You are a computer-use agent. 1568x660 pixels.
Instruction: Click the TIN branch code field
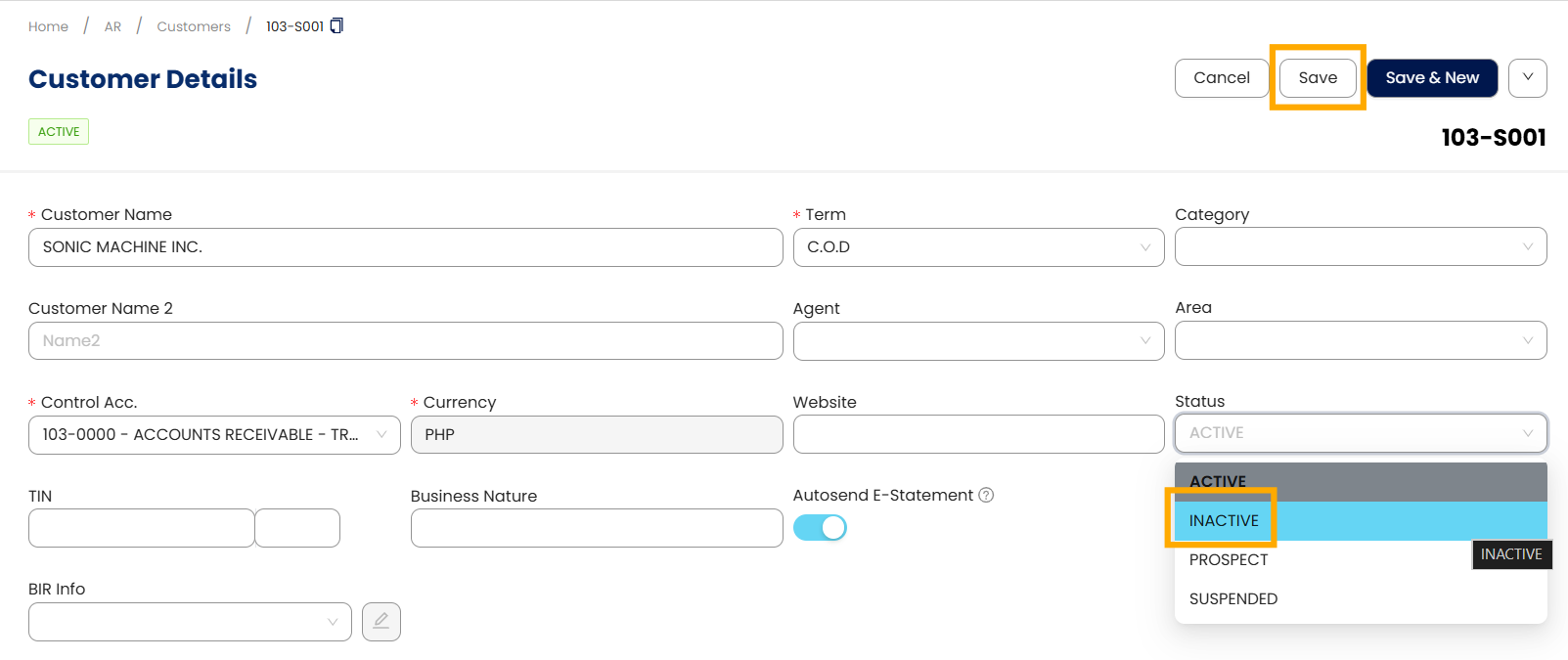click(297, 528)
